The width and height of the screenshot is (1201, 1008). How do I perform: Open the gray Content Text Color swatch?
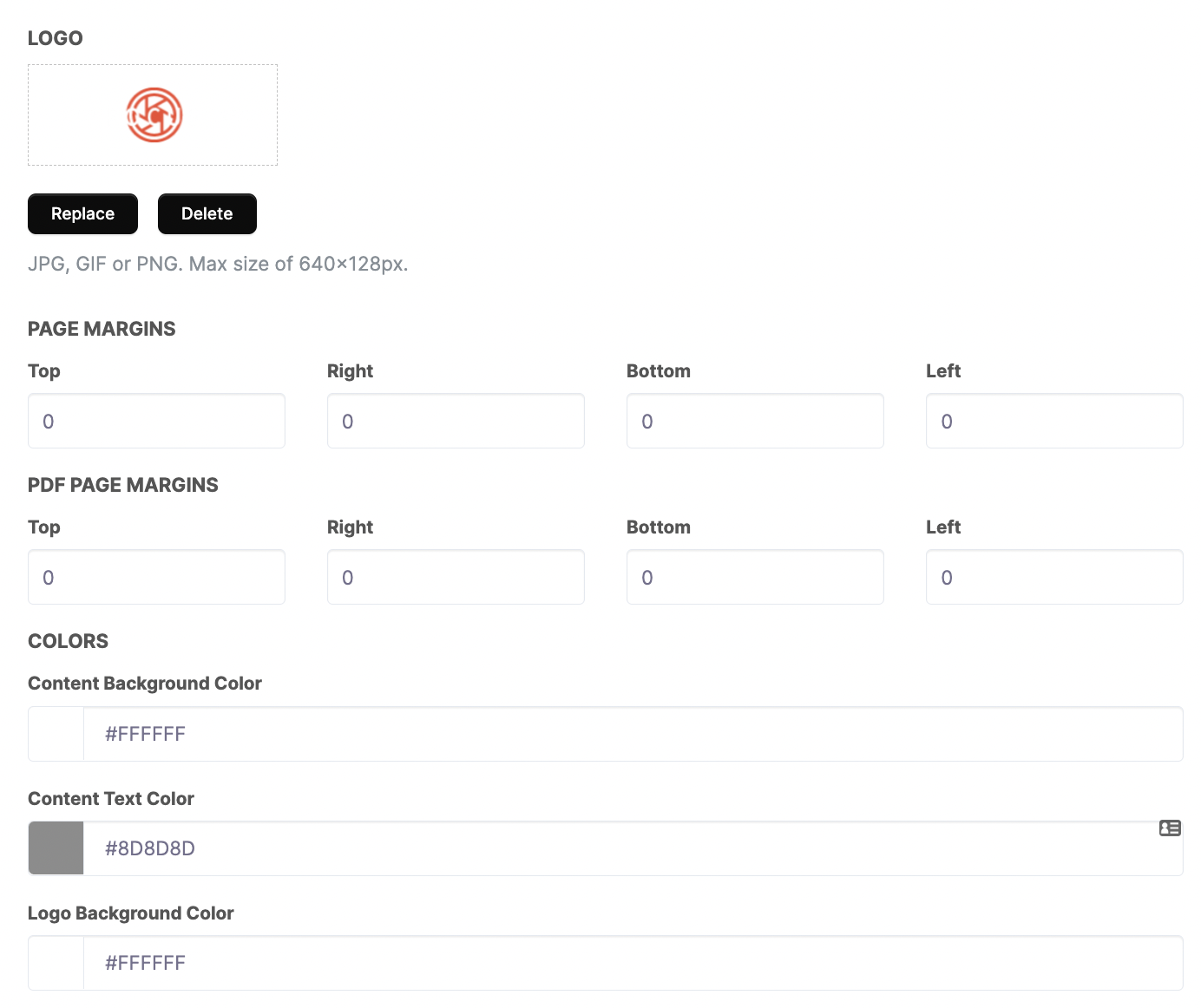tap(56, 848)
